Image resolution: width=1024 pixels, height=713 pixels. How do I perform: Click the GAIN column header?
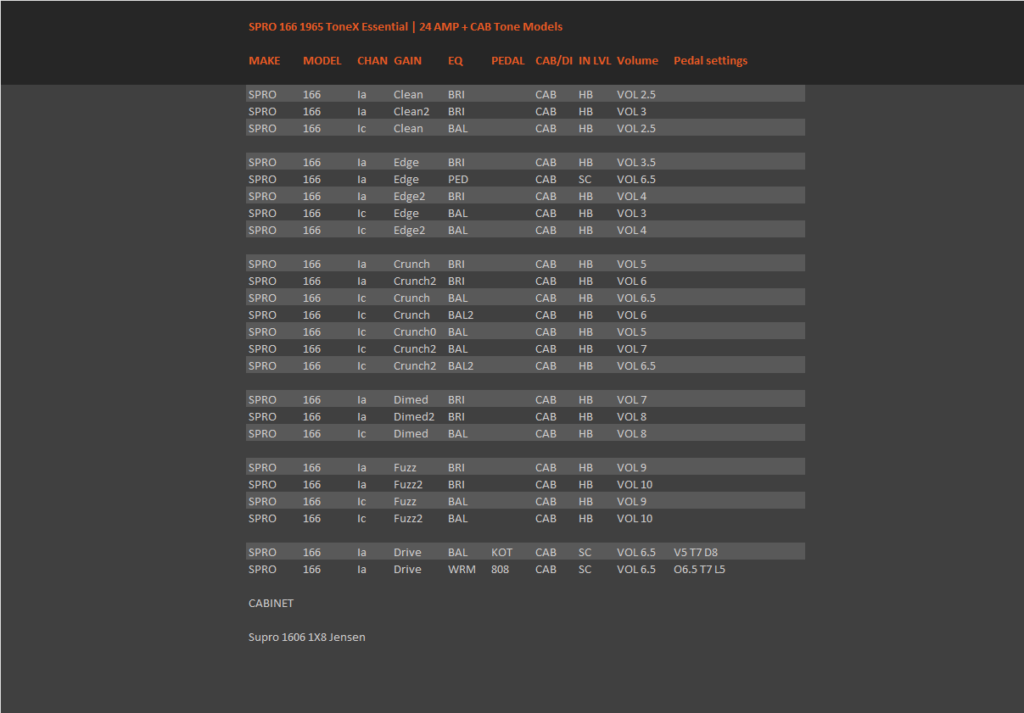(x=408, y=61)
